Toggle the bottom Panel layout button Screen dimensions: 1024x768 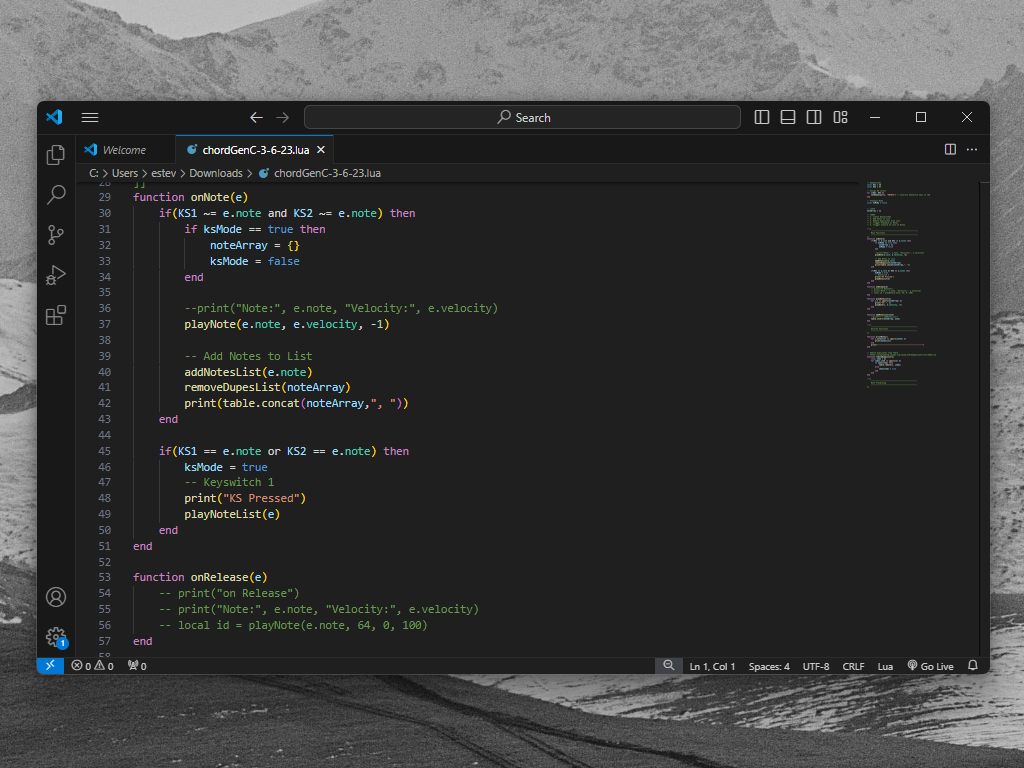[x=788, y=117]
